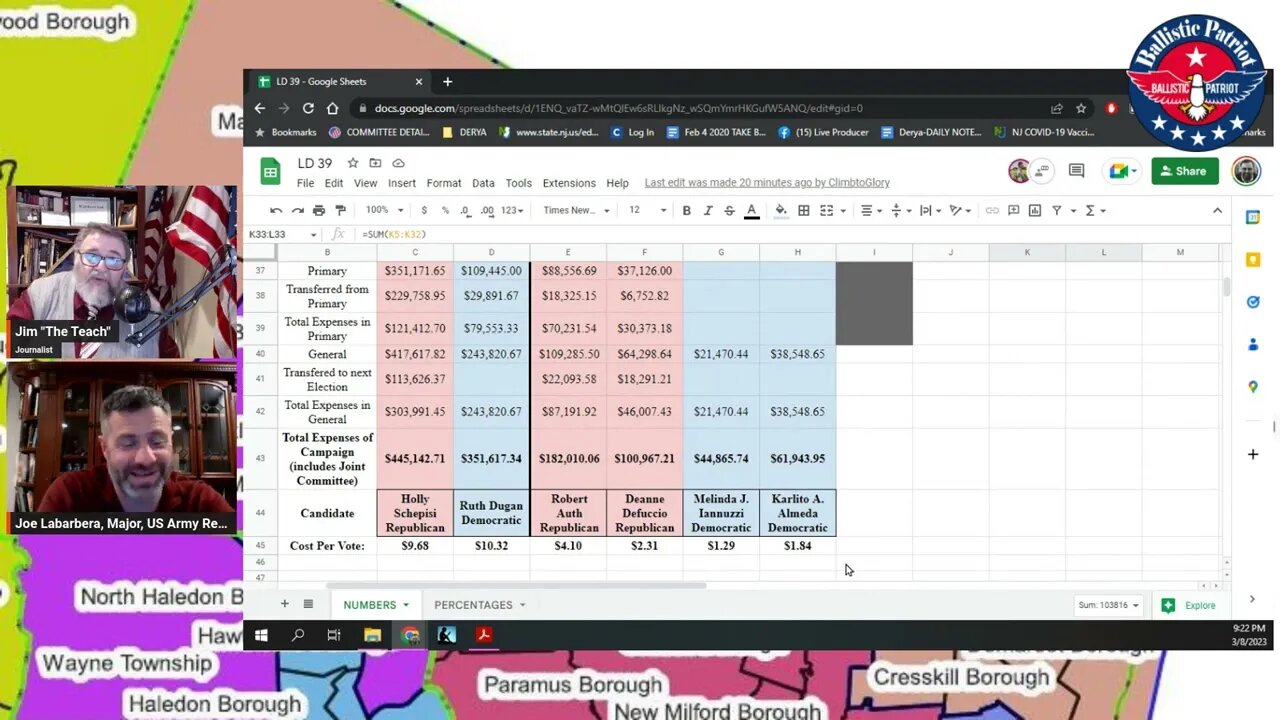The width and height of the screenshot is (1280, 720).
Task: Open the comment history icon
Action: click(x=1076, y=171)
